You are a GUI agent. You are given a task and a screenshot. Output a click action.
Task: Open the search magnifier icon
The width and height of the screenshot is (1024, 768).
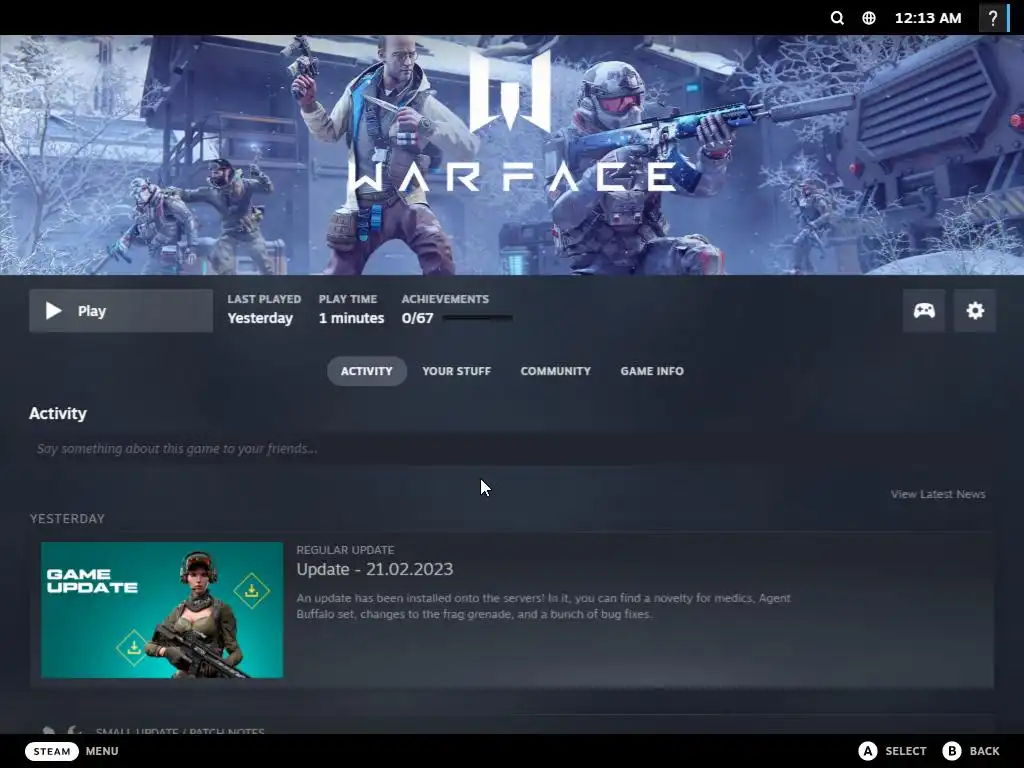837,18
